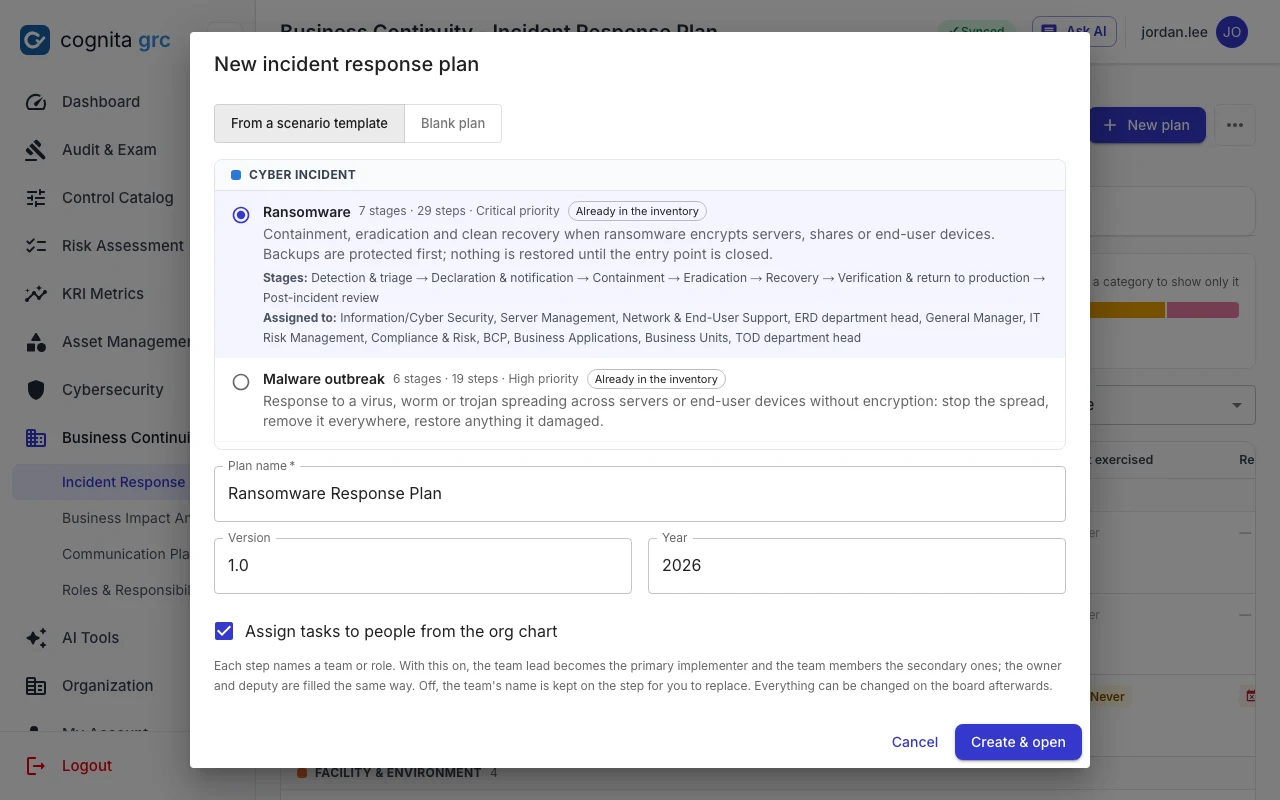1280x800 pixels.
Task: Click the Asset Management shapes icon
Action: click(36, 342)
